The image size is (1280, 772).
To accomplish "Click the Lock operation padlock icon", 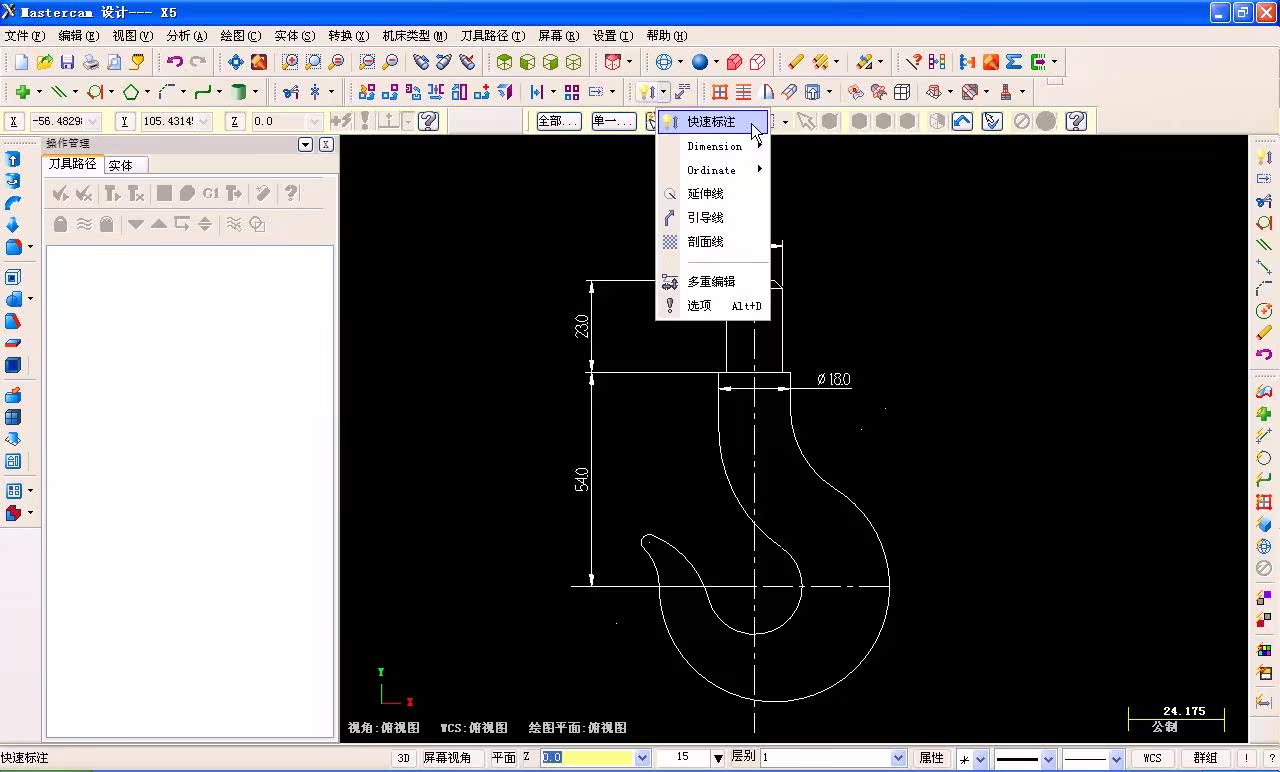I will point(60,224).
